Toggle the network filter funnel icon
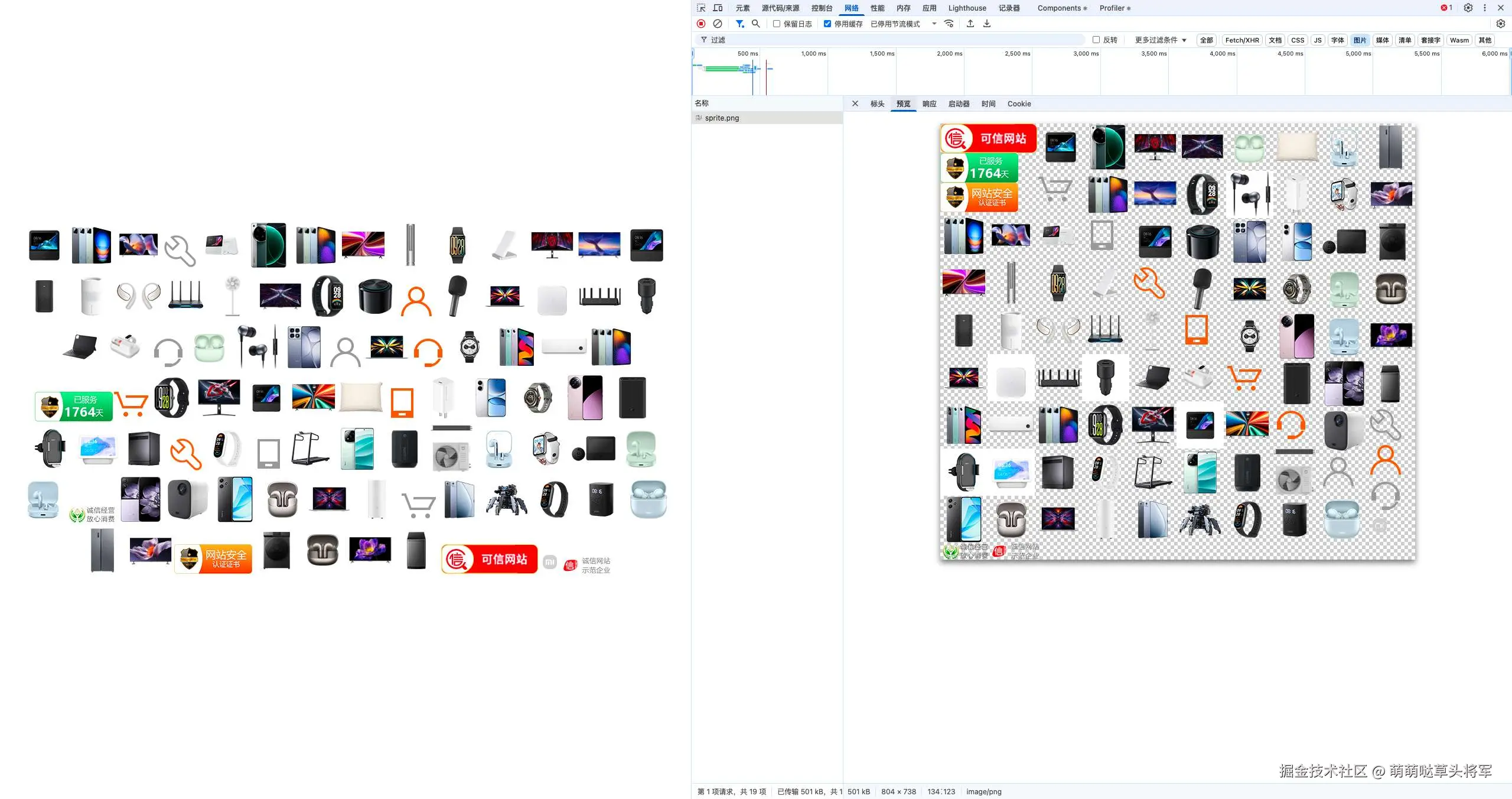Viewport: 1512px width, 799px height. [739, 24]
